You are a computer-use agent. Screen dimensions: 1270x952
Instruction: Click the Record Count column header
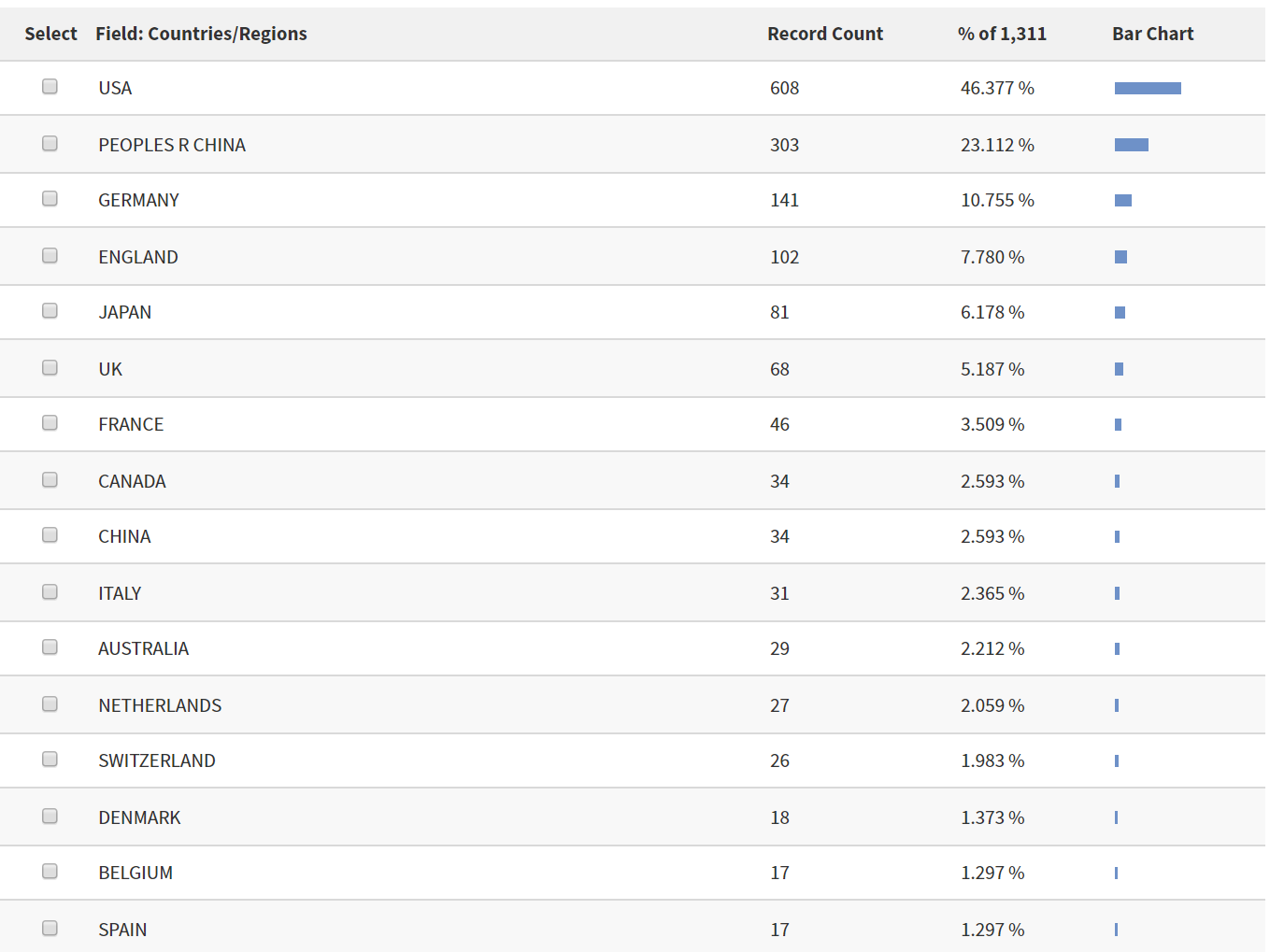[x=825, y=34]
